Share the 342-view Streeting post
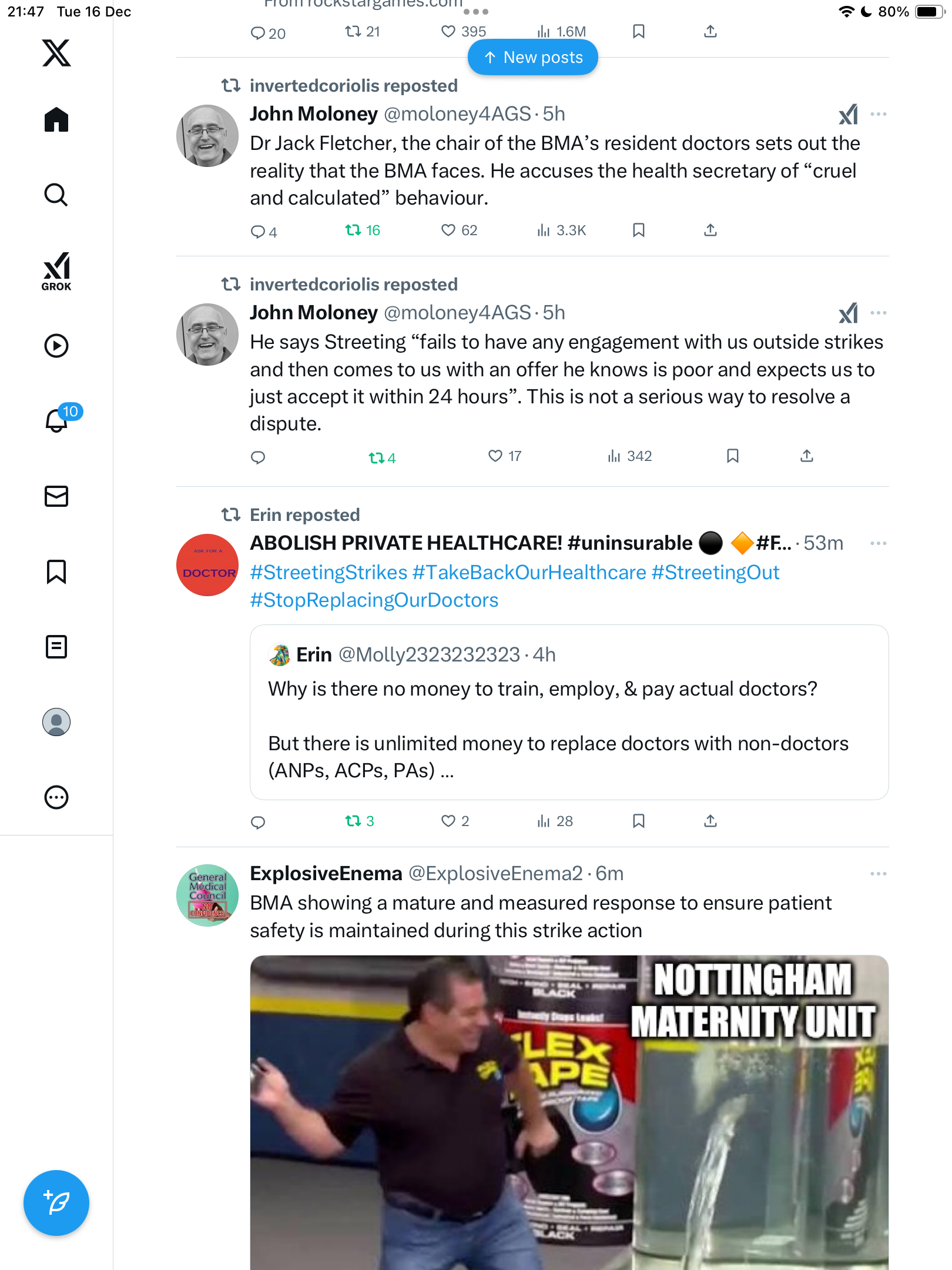The height and width of the screenshot is (1270, 952). (x=807, y=456)
